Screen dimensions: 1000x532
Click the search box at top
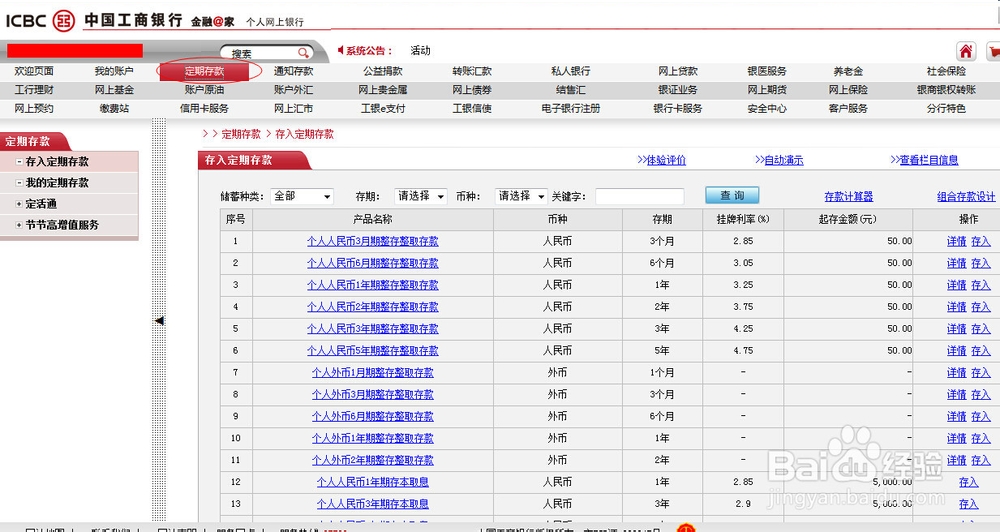tap(266, 53)
